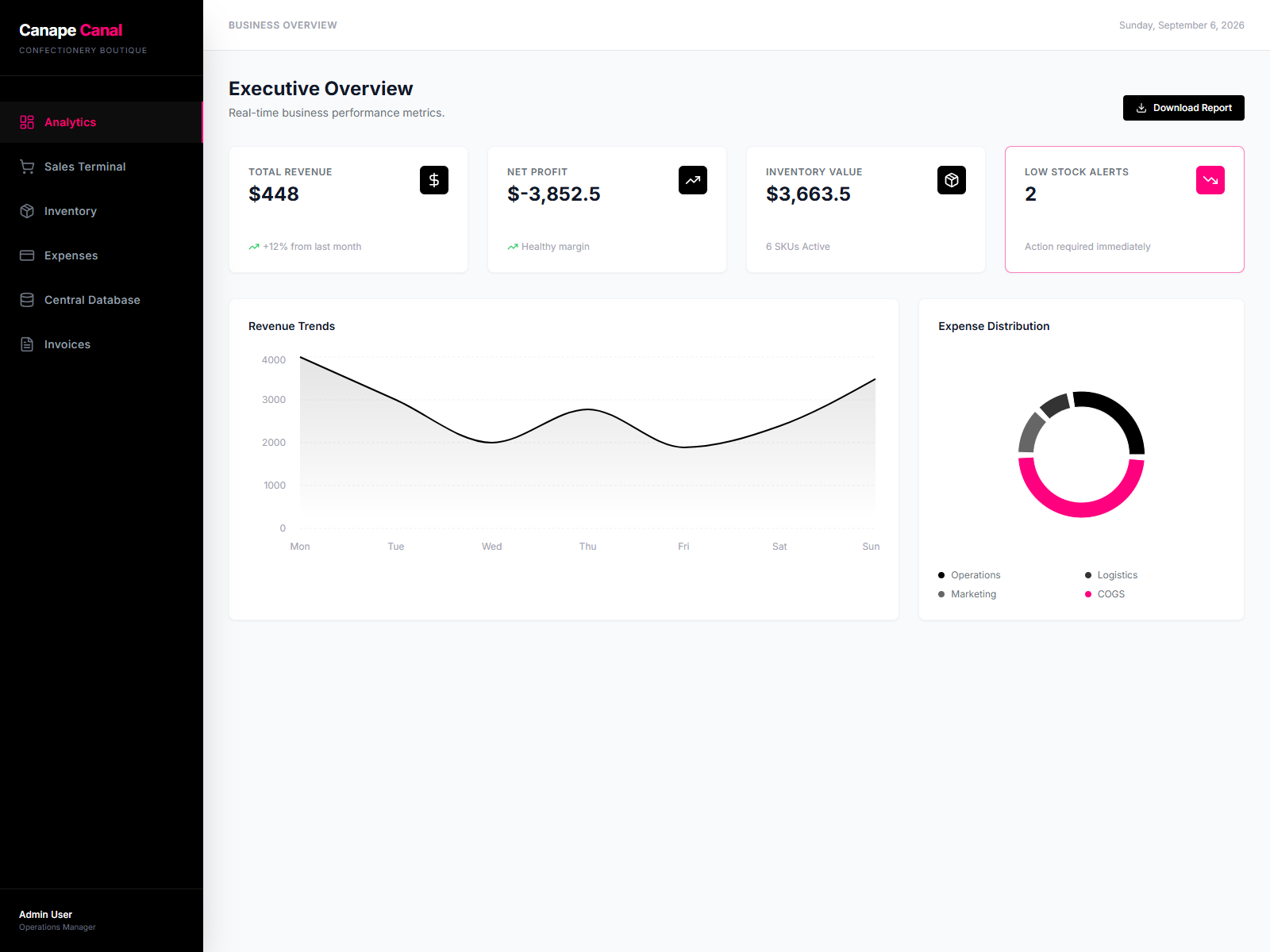Click the Executive Overview heading
The height and width of the screenshot is (952, 1270).
321,89
